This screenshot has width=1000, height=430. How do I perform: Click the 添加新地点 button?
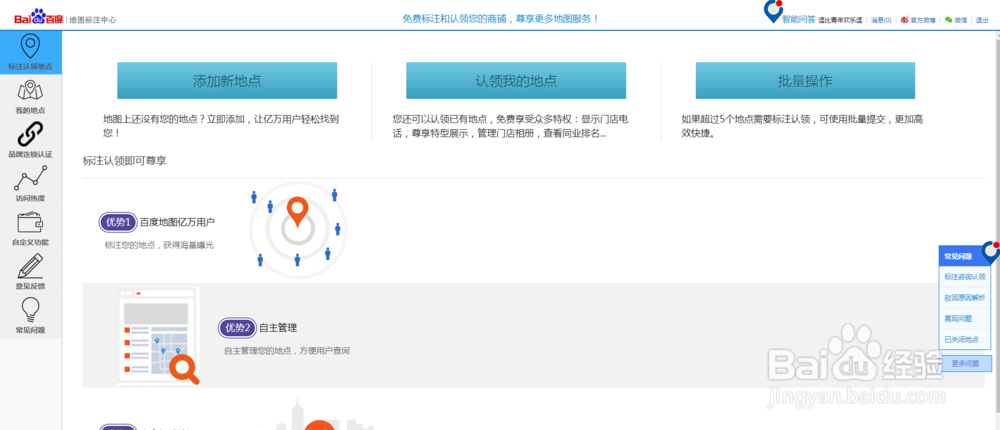pos(227,81)
